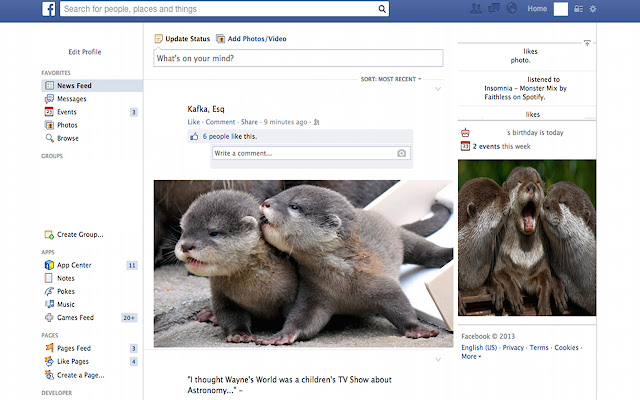Screen dimensions: 640x400
Task: Select Messages in the Favorites sidebar
Action: 71,99
